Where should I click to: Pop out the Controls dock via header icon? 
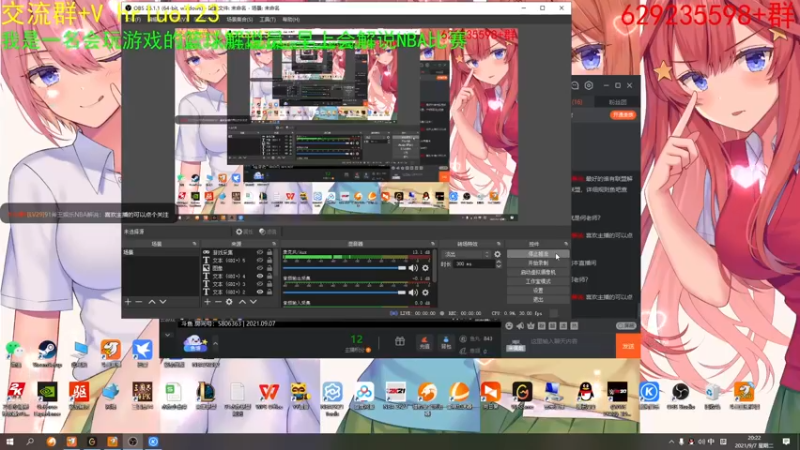point(565,244)
